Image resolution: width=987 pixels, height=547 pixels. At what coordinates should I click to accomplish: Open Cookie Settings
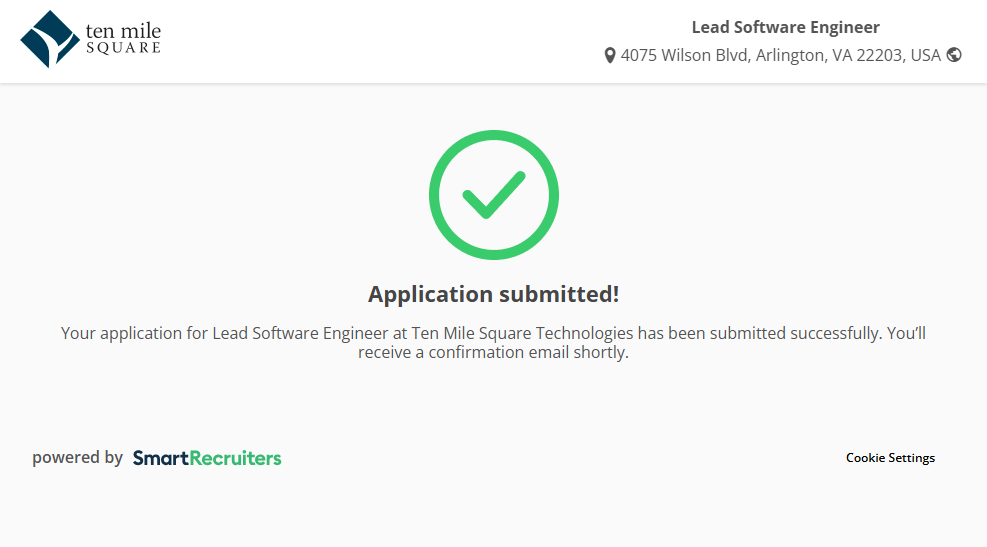click(890, 458)
